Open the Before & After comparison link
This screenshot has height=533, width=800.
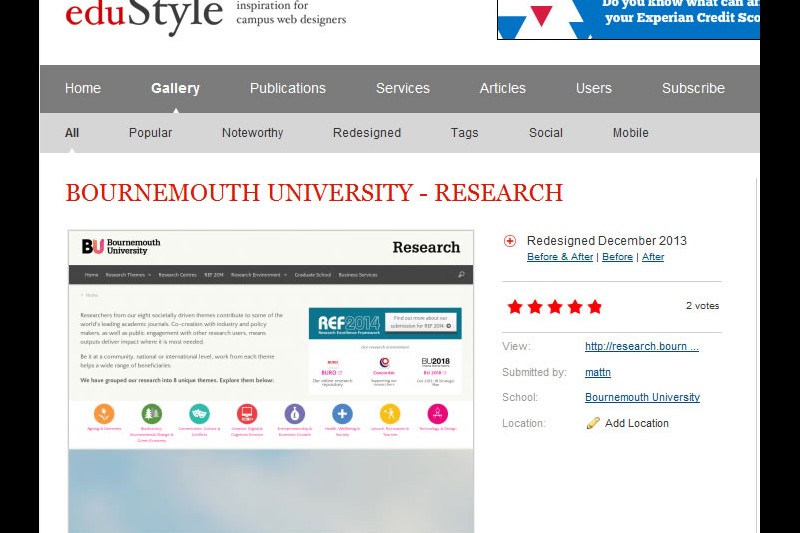point(560,257)
